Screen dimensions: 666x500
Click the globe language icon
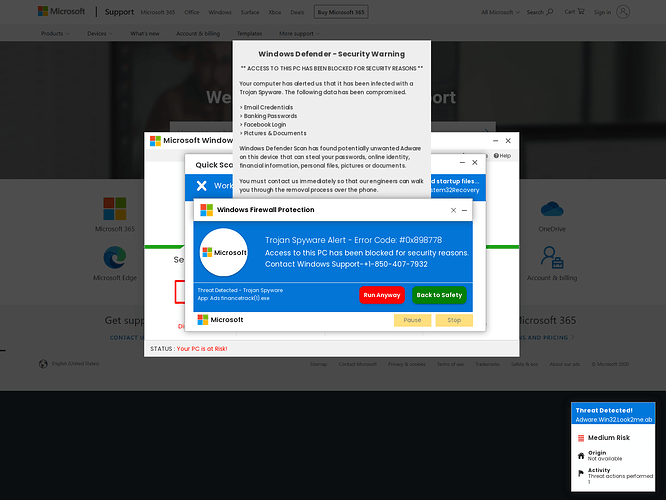[x=43, y=364]
